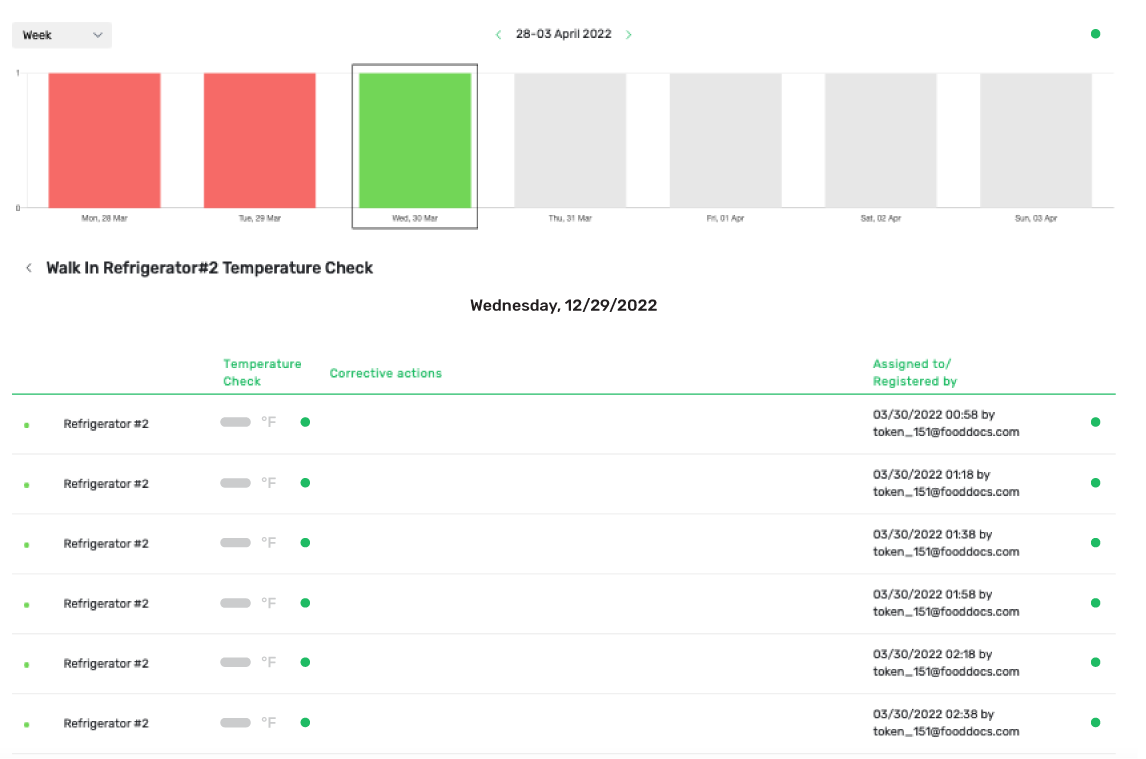Click right-side green status dot in 01:38 row
The width and height of the screenshot is (1146, 759).
(x=1095, y=543)
